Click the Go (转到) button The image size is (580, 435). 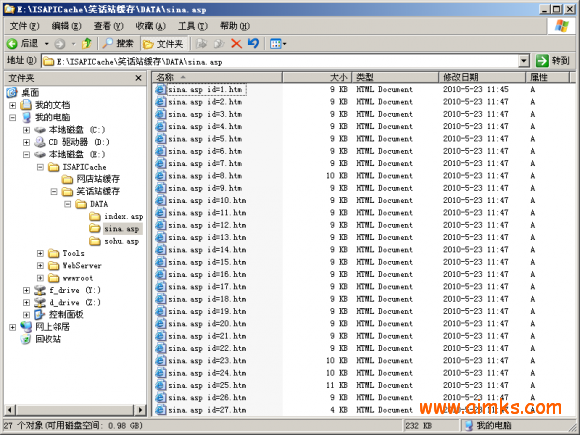tap(553, 61)
